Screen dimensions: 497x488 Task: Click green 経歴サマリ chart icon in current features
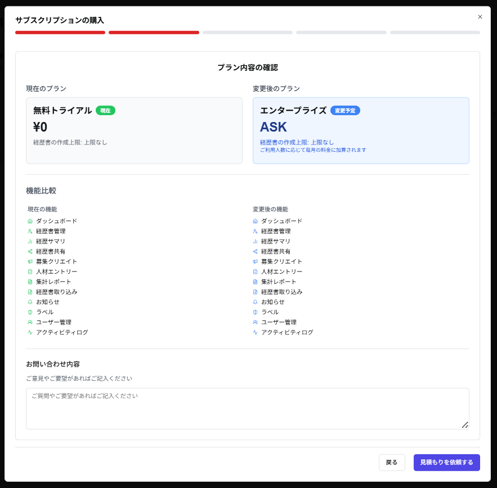30,241
